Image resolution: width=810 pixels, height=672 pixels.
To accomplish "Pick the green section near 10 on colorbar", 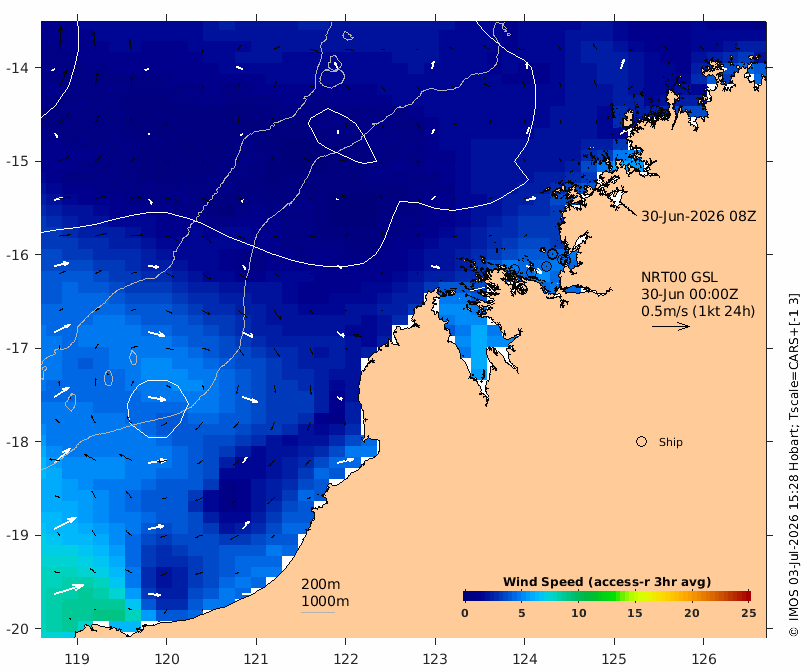I will click(x=579, y=596).
